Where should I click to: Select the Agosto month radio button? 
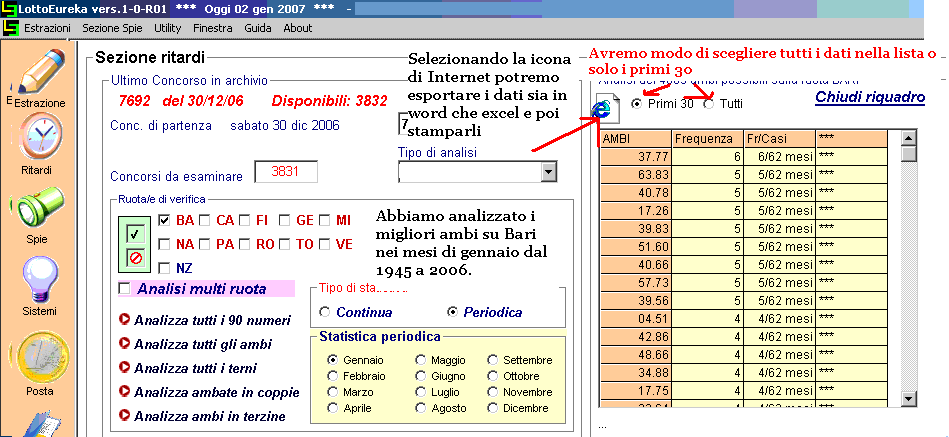421,408
